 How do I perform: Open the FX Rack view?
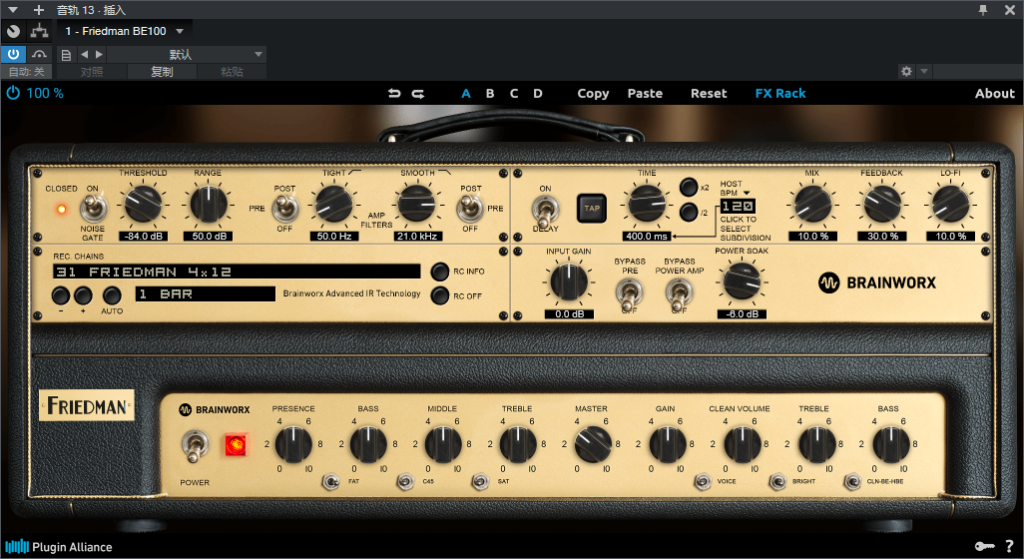(x=780, y=93)
